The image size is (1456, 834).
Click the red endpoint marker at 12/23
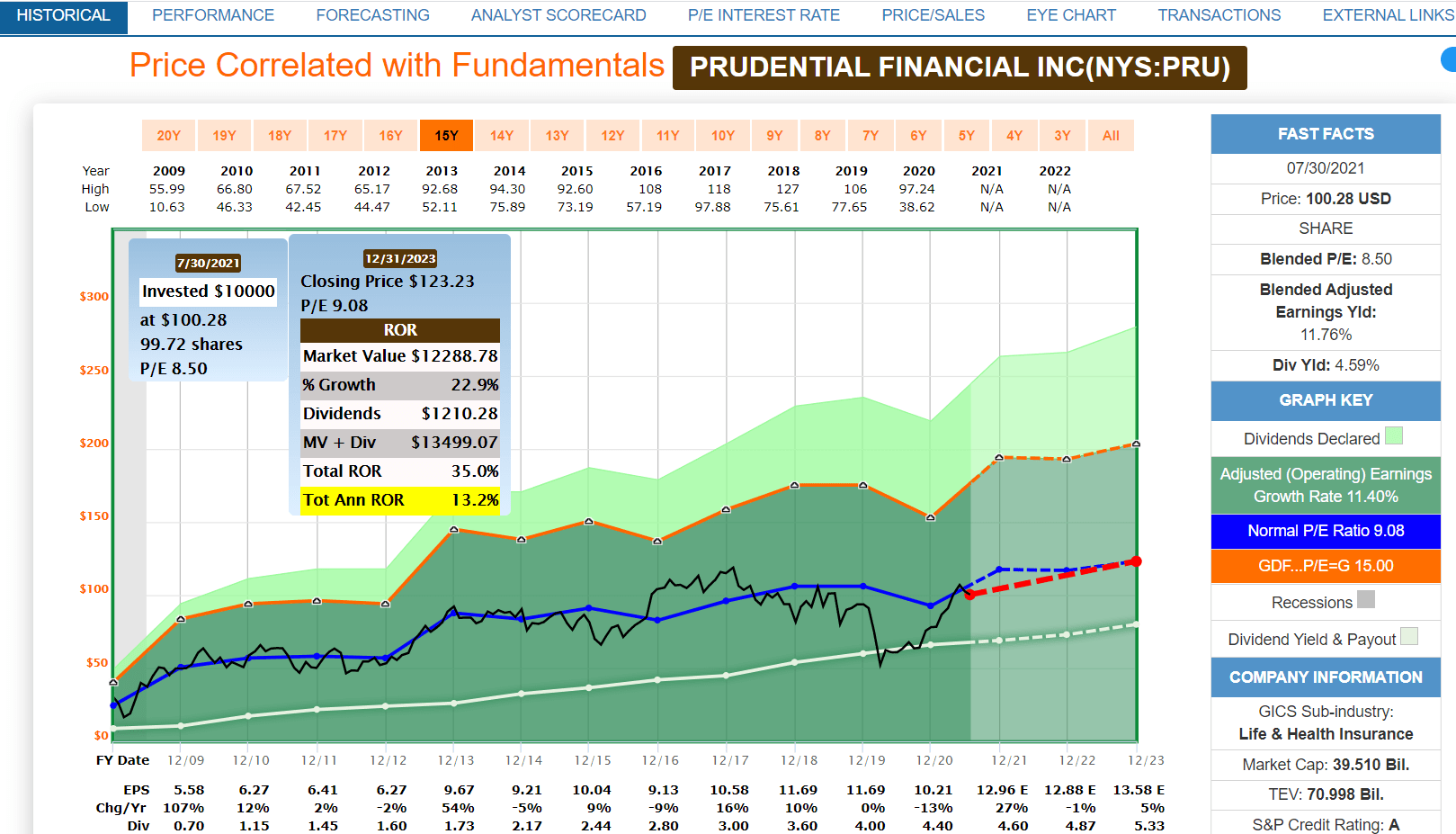(x=1136, y=561)
